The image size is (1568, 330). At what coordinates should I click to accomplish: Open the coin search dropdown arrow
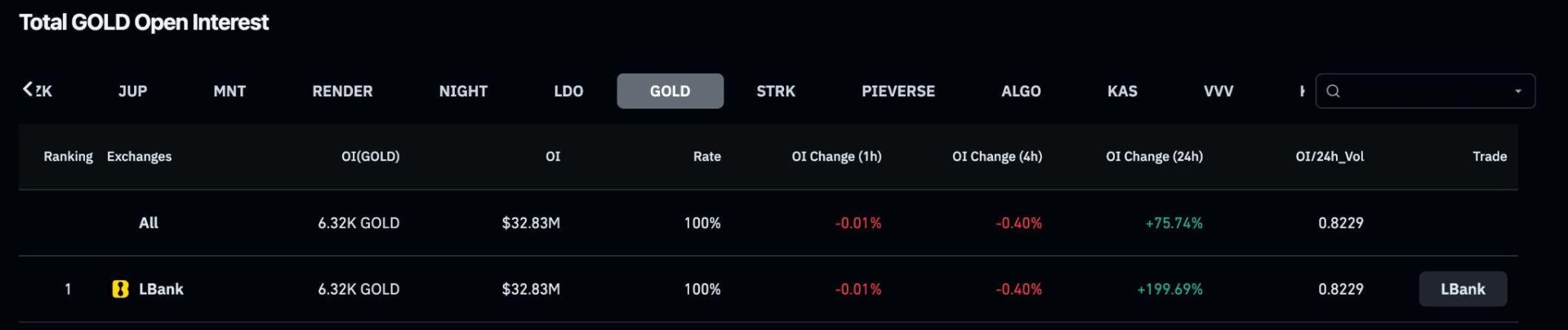(x=1517, y=91)
